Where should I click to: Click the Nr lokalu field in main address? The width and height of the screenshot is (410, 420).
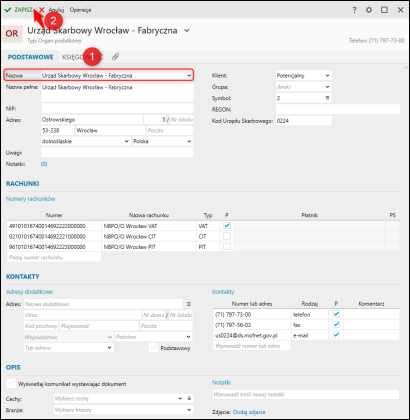tap(182, 119)
